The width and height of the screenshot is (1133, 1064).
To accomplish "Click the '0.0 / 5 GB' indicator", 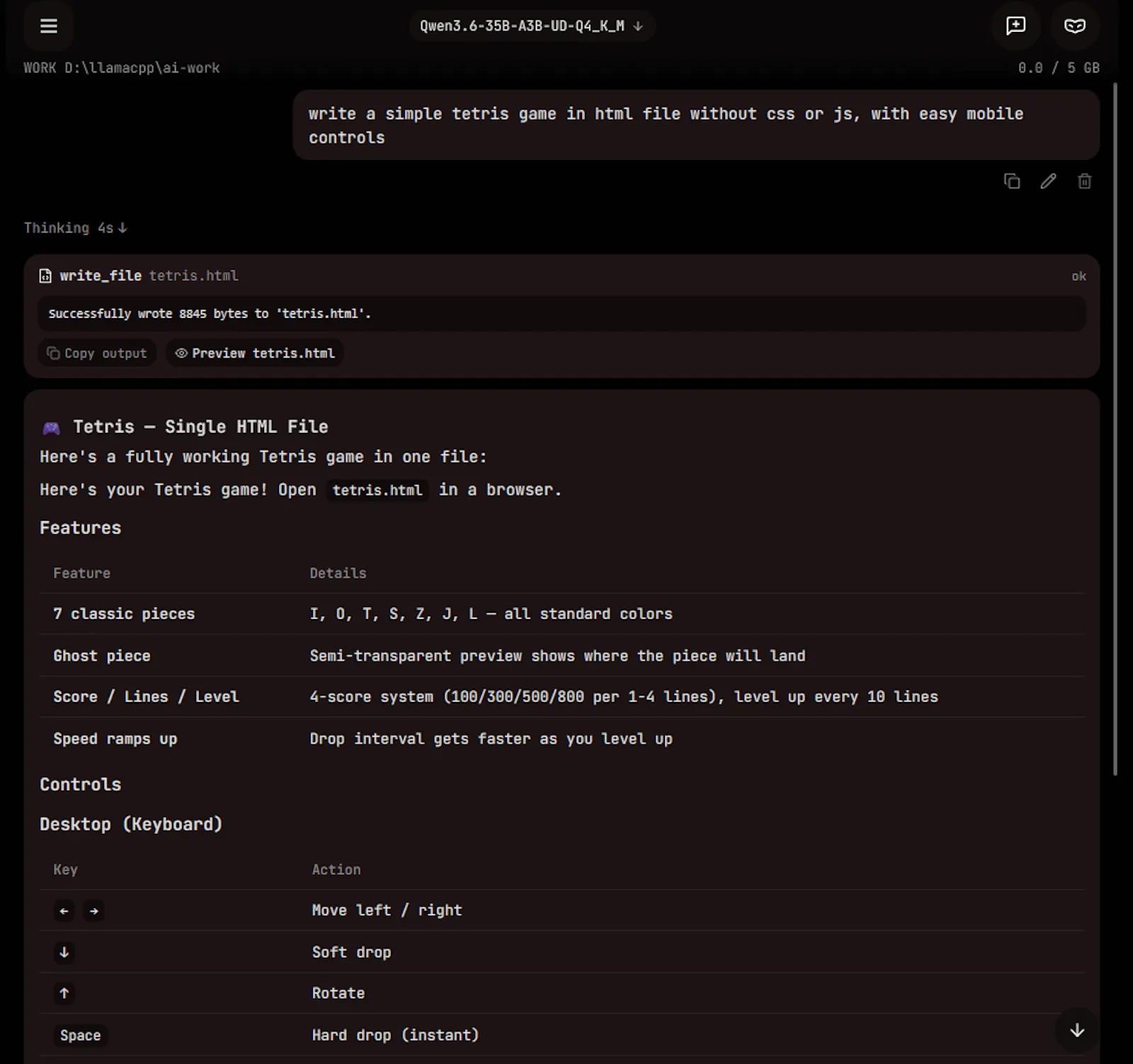I will click(x=1059, y=68).
